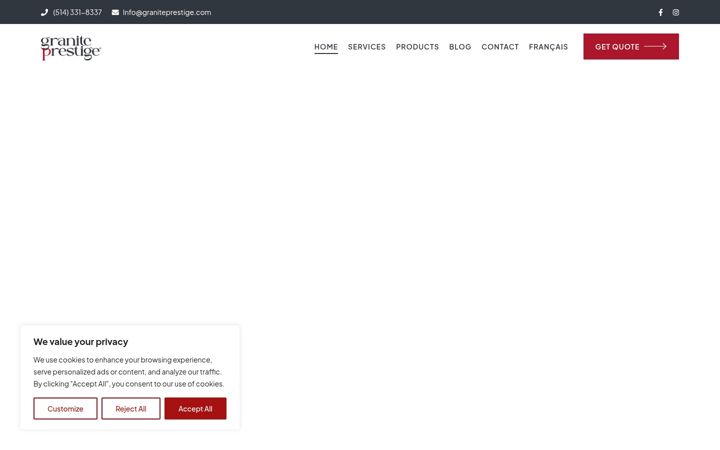Click the Get Quote button

click(x=631, y=46)
